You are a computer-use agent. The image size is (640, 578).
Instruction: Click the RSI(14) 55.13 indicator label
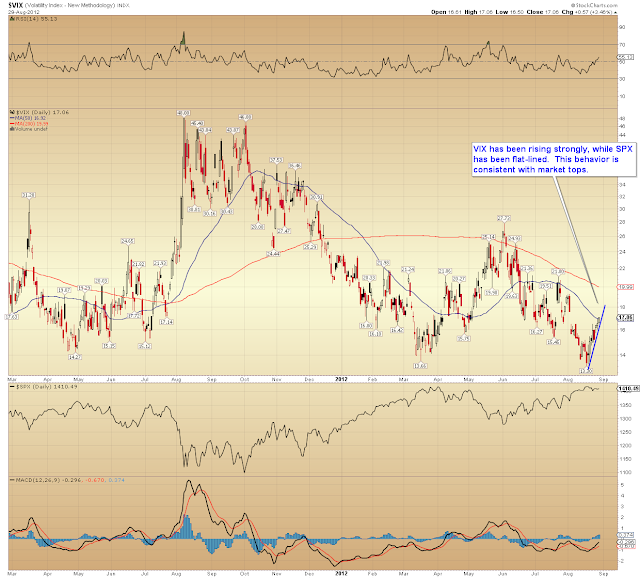coord(36,19)
